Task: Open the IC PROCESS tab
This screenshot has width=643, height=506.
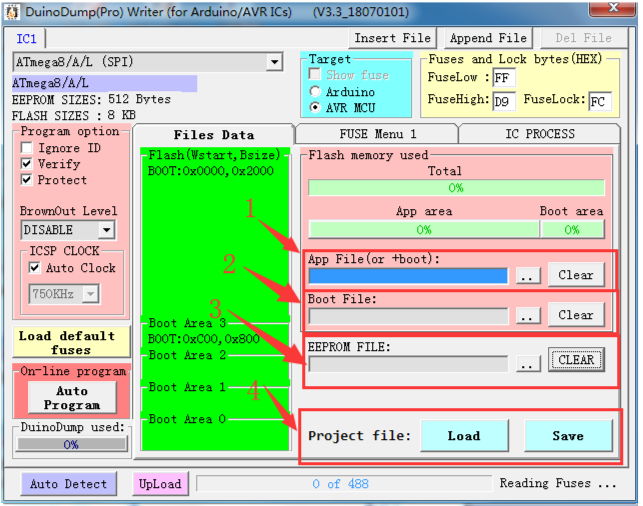Action: [540, 134]
